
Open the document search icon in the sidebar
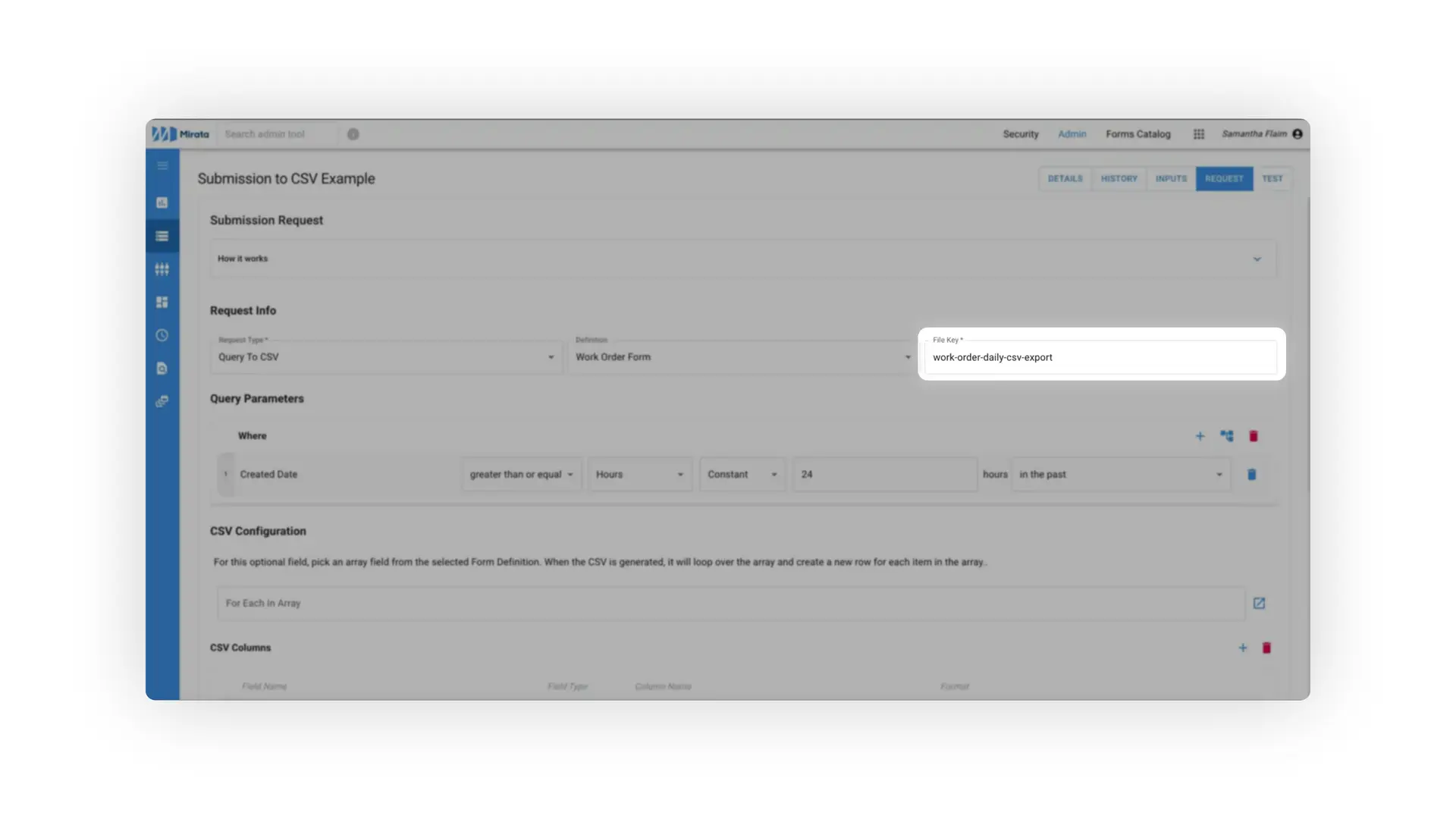point(162,368)
